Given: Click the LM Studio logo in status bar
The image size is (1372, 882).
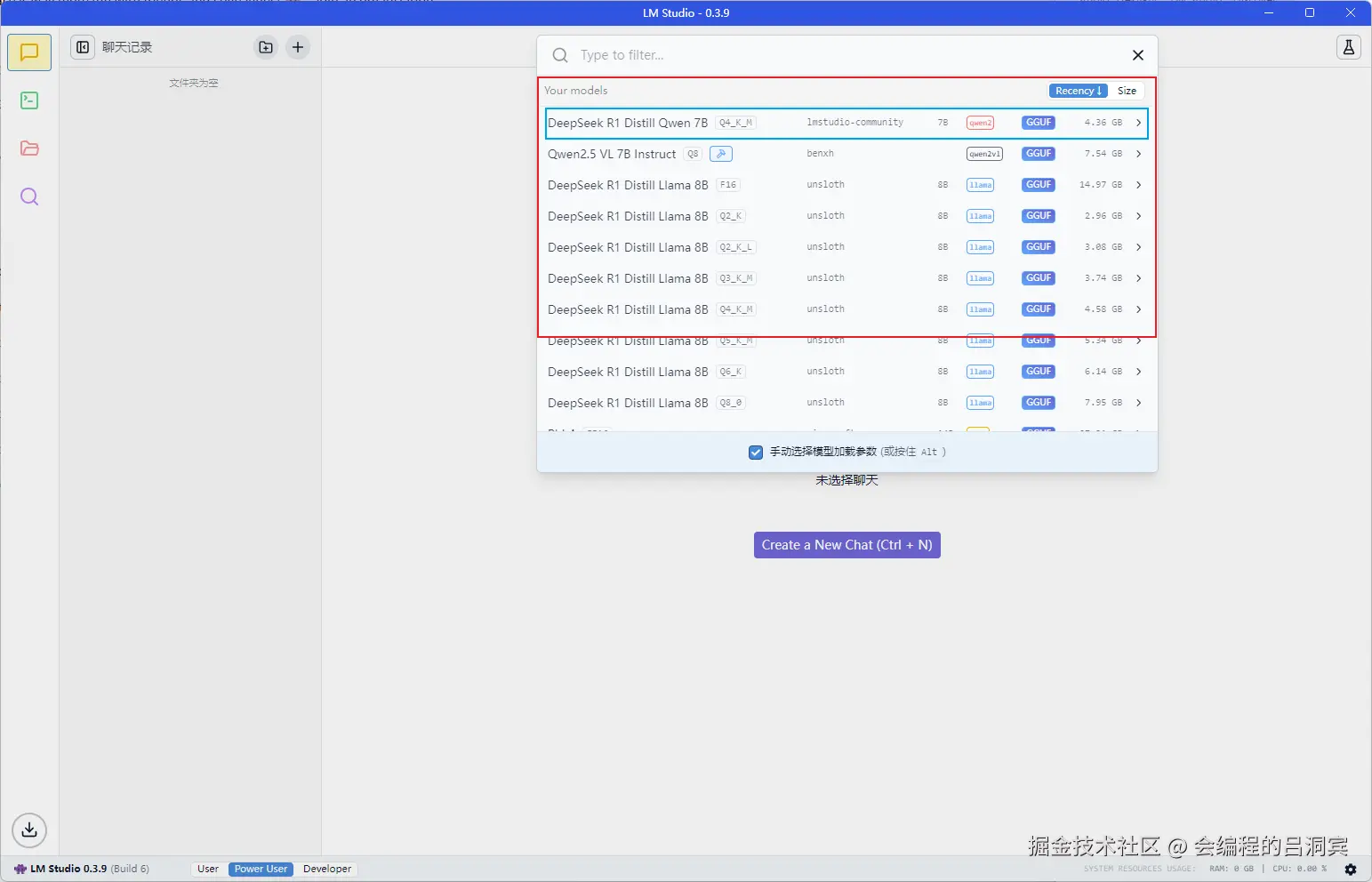Looking at the screenshot, I should coord(20,869).
